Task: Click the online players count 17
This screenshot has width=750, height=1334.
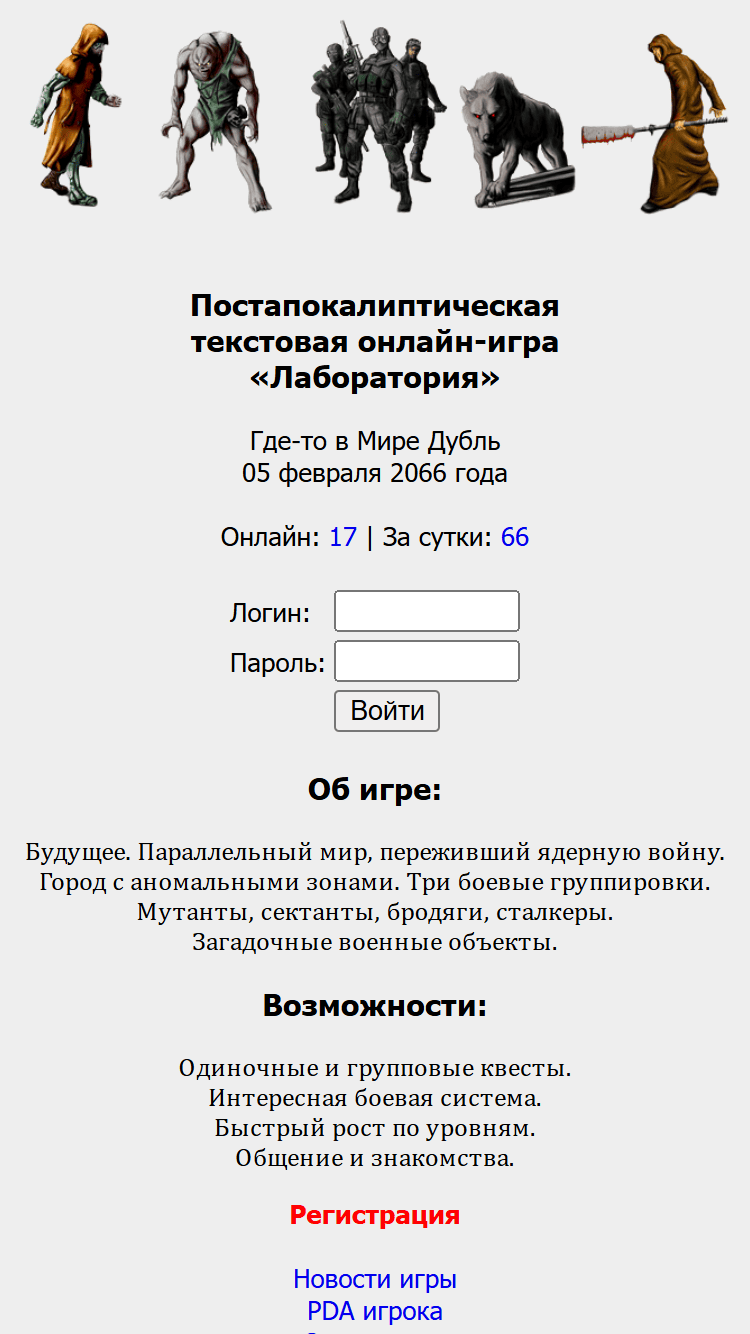Action: click(x=343, y=537)
